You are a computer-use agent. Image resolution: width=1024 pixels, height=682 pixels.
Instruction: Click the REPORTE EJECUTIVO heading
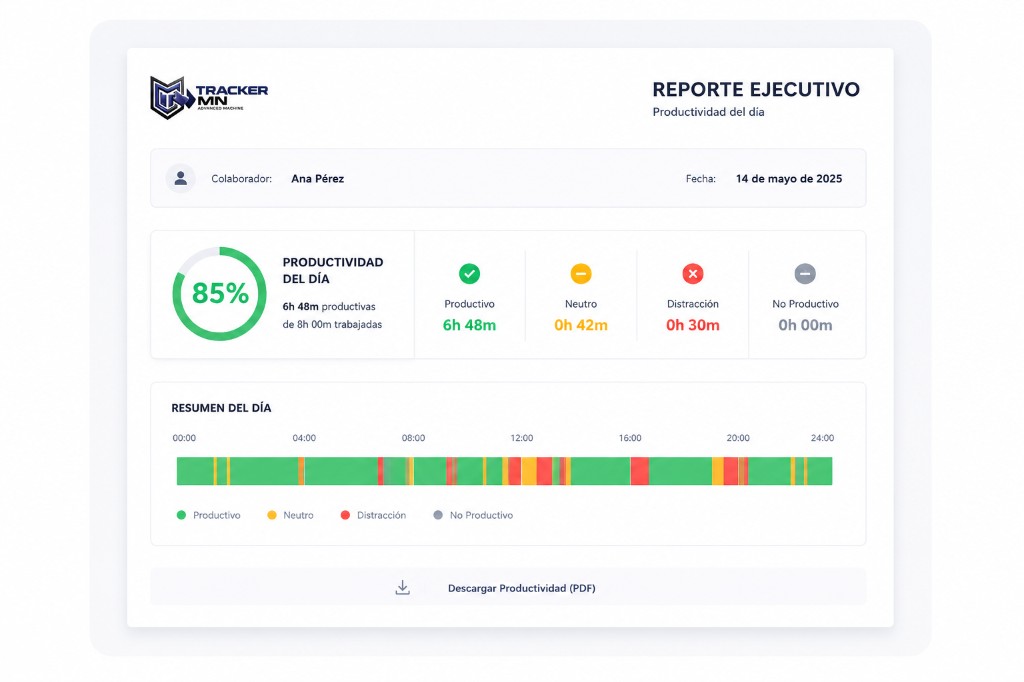coord(756,89)
